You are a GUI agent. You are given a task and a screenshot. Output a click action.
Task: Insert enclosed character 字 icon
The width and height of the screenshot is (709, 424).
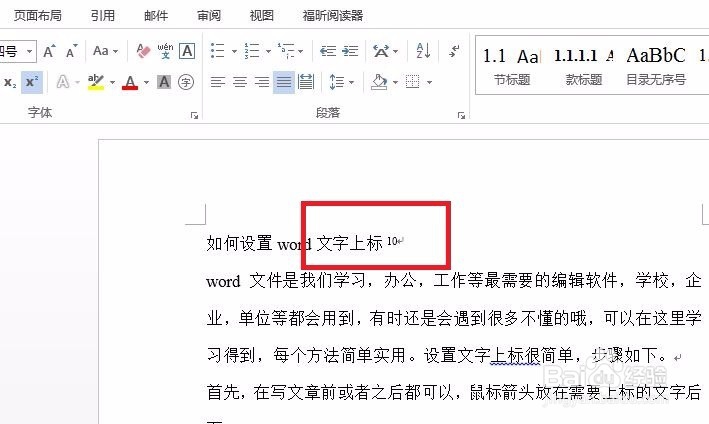(x=186, y=82)
